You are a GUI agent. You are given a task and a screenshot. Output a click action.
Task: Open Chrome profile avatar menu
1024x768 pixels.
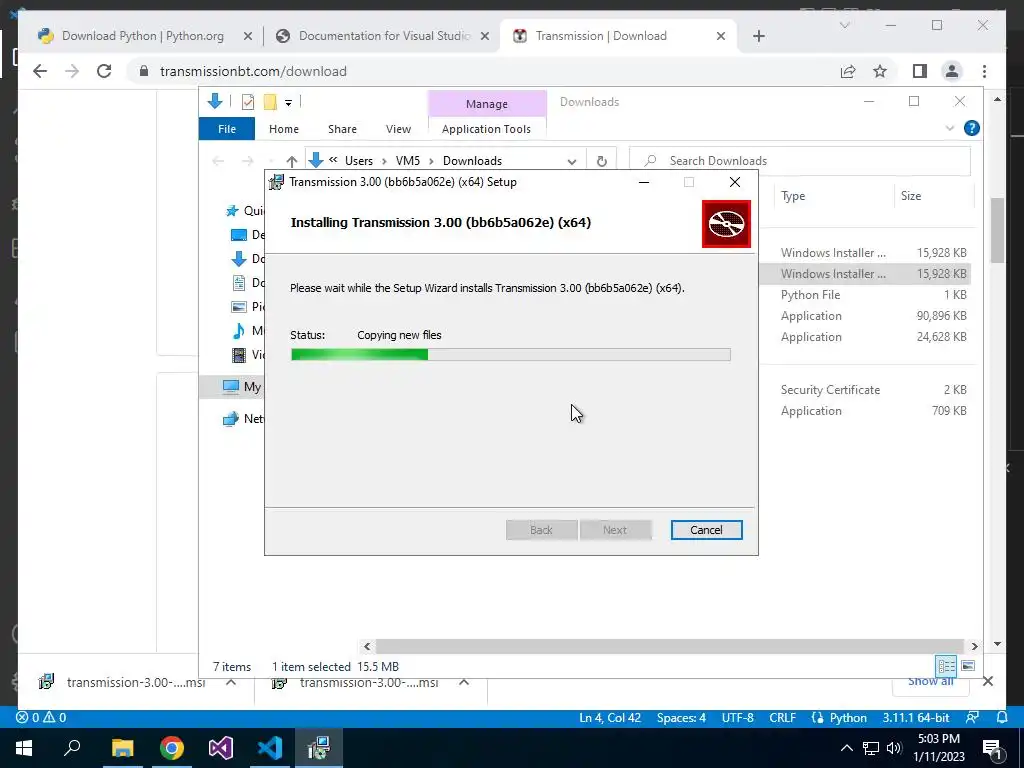tap(952, 71)
